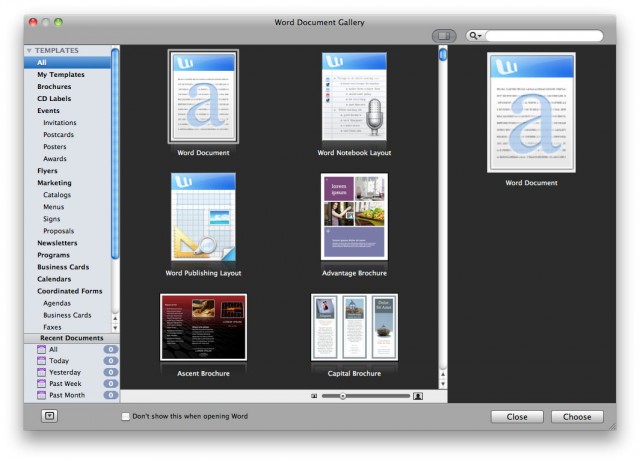Open the search magnifier options dropdown
The height and width of the screenshot is (463, 640).
tap(475, 36)
